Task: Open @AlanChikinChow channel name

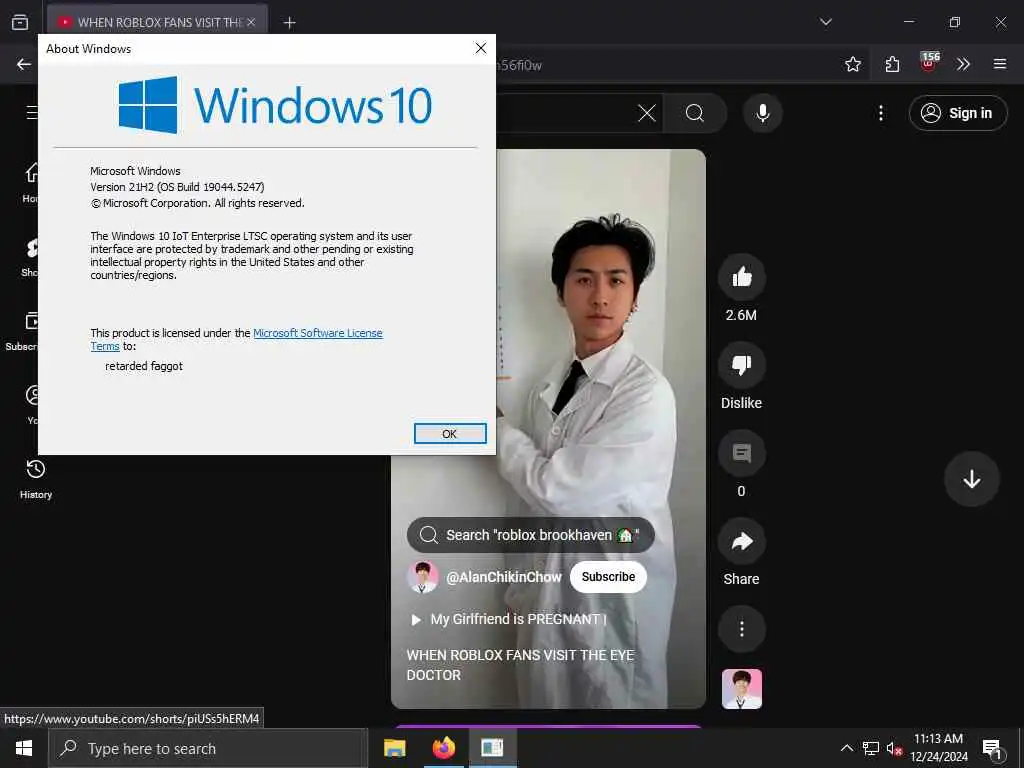Action: [504, 577]
